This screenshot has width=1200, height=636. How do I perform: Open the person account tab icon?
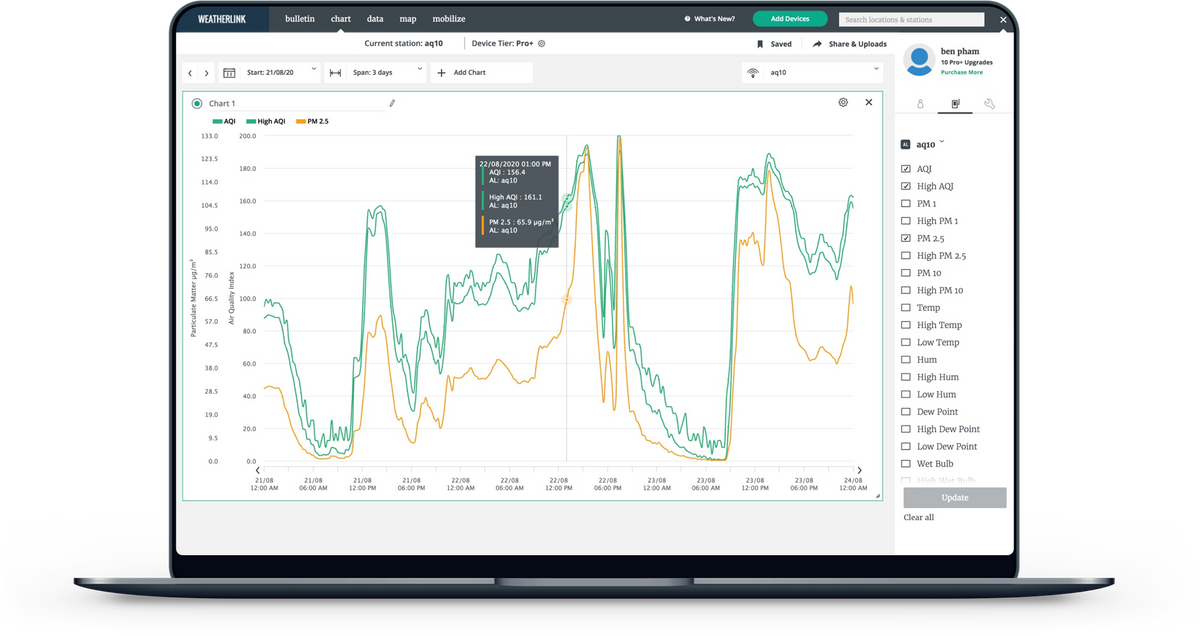920,104
